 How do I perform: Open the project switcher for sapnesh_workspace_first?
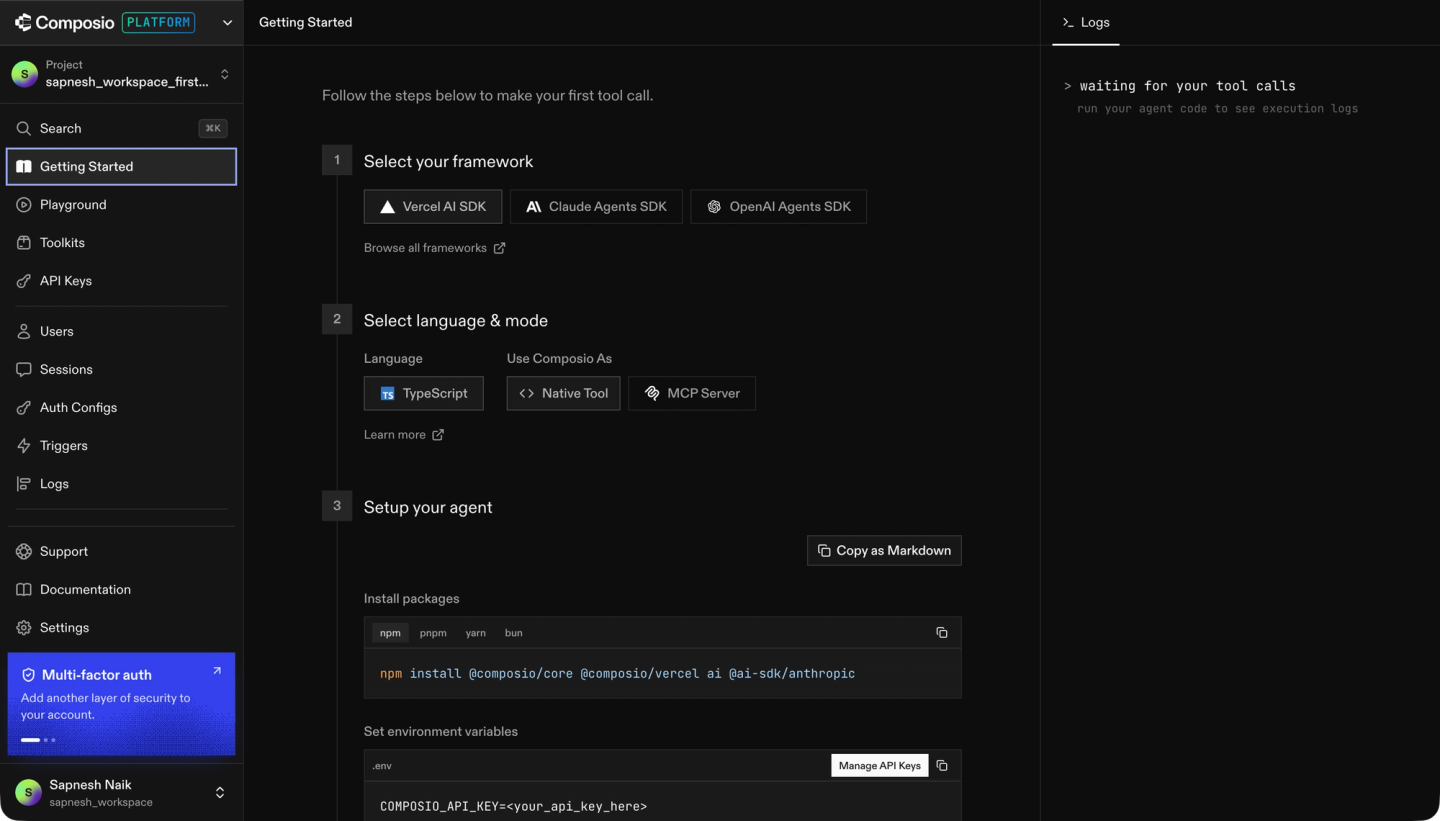point(121,74)
